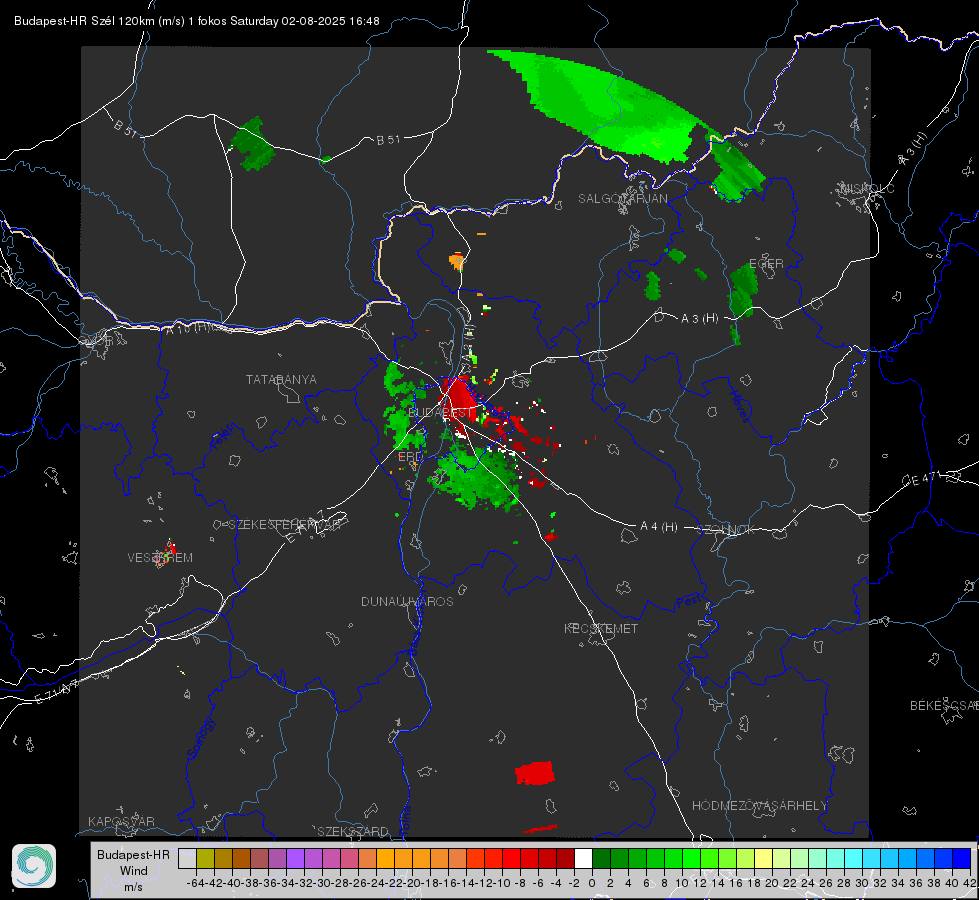Click the red rectangular echo in the south
Screen dimensions: 979x900
tap(534, 773)
